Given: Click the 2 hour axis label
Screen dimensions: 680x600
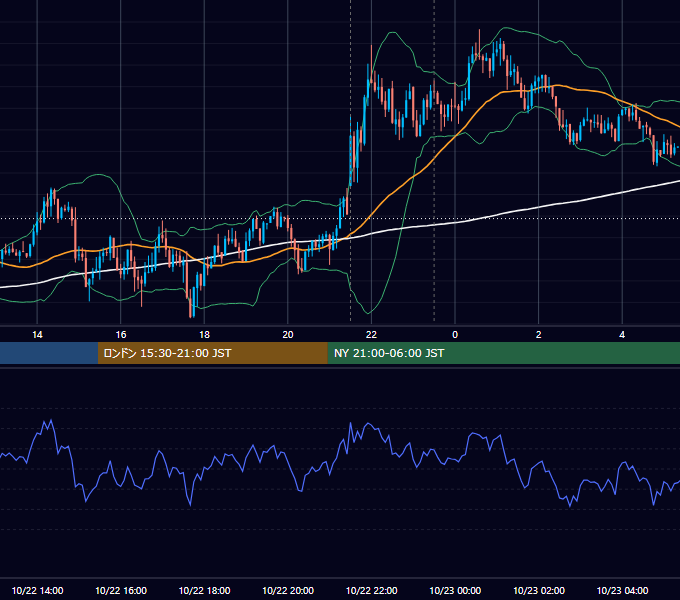Looking at the screenshot, I should pyautogui.click(x=539, y=335).
